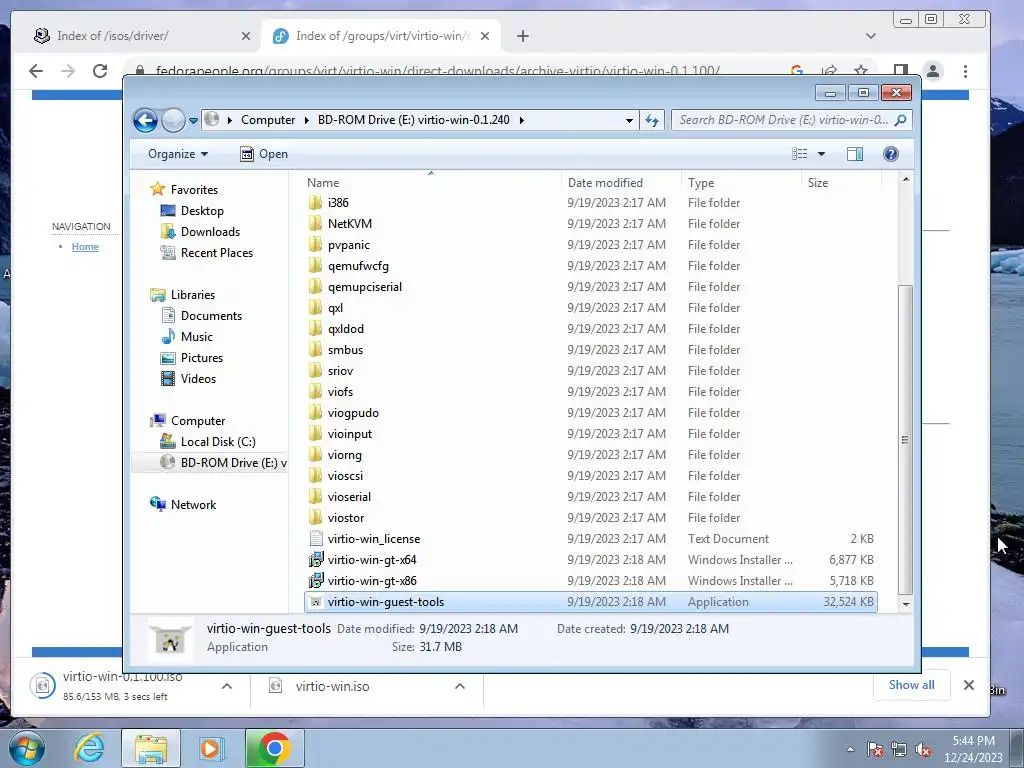Open the Windows Start menu

pos(26,748)
